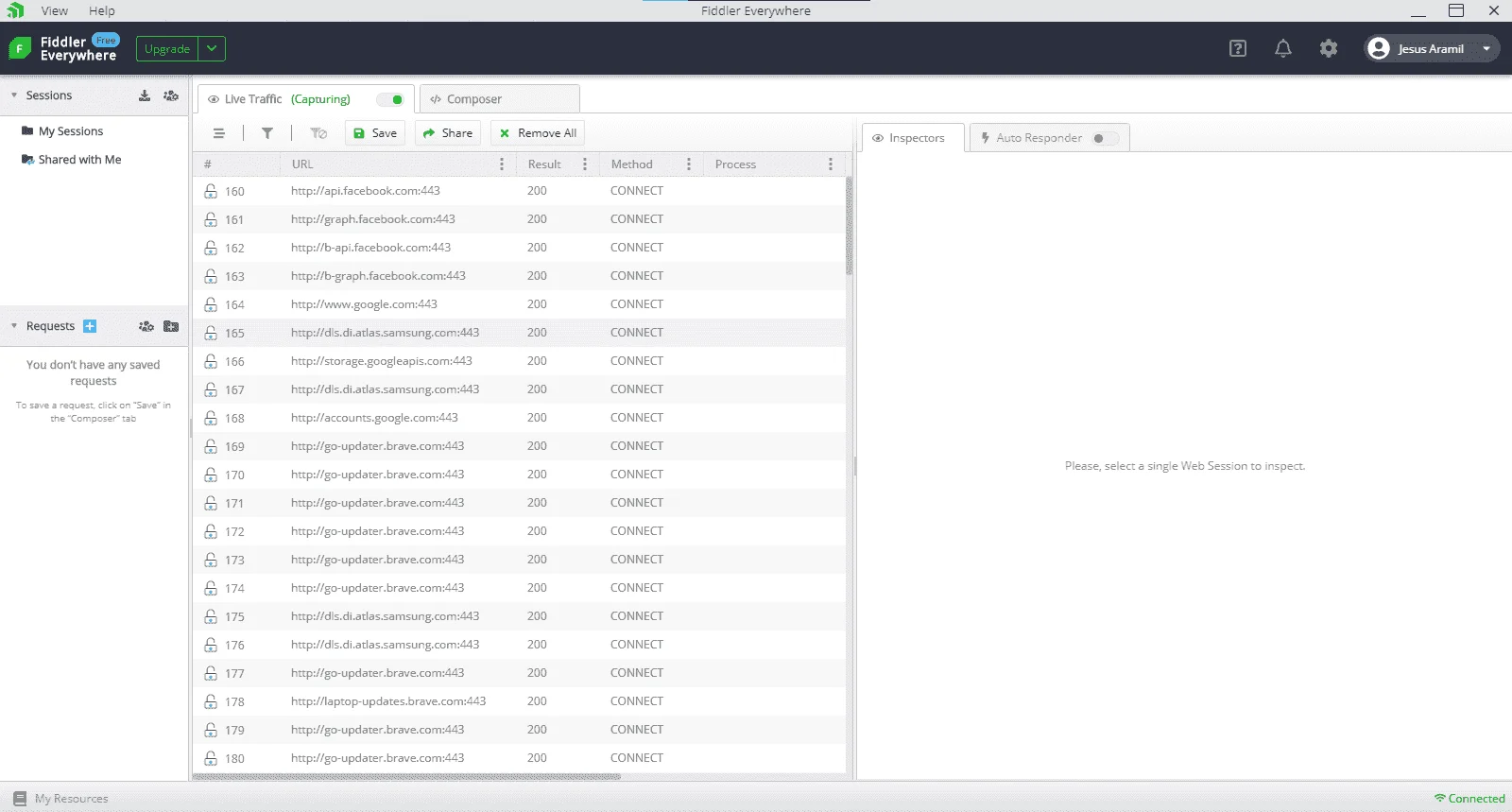Open the hamburger list menu icon
Screen dimensions: 1512x812
pyautogui.click(x=219, y=133)
